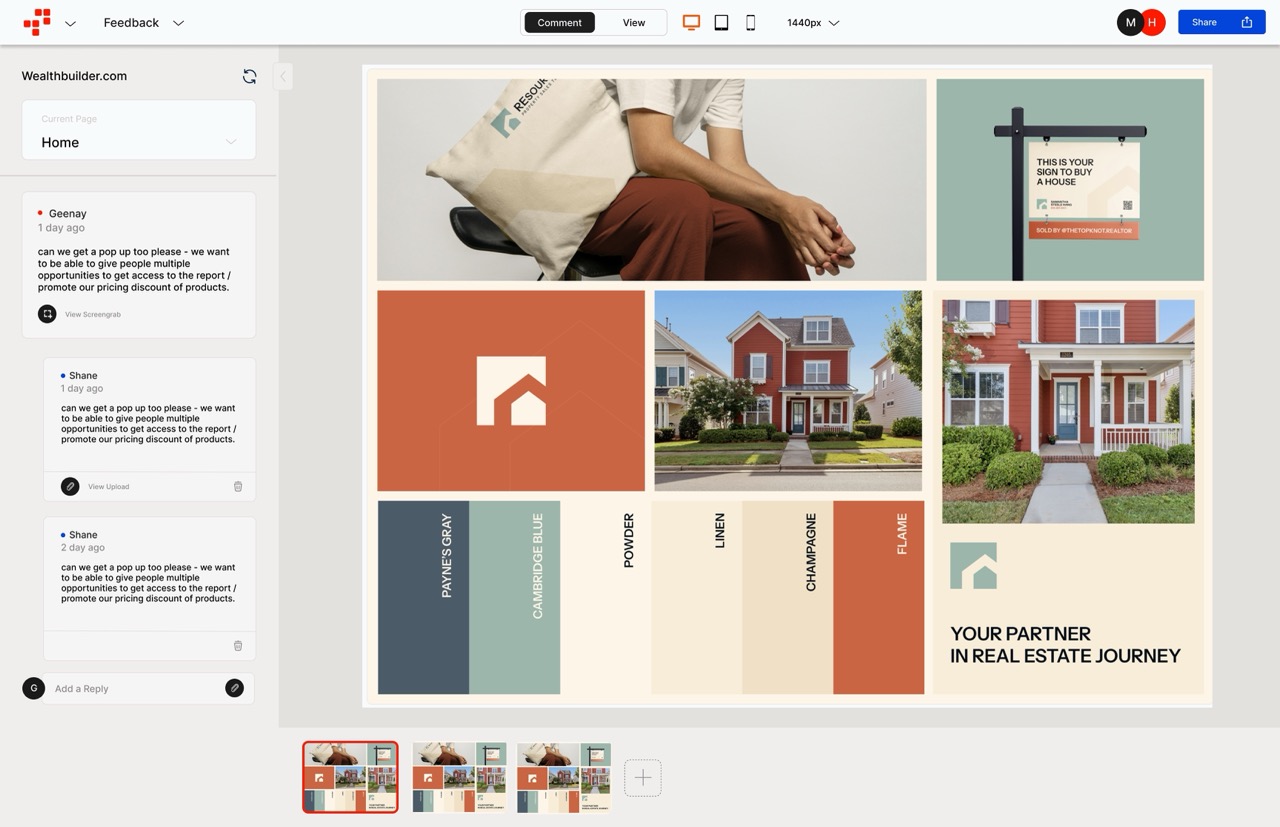This screenshot has height=827, width=1280.
Task: Click the pencil send icon in reply box
Action: point(234,688)
